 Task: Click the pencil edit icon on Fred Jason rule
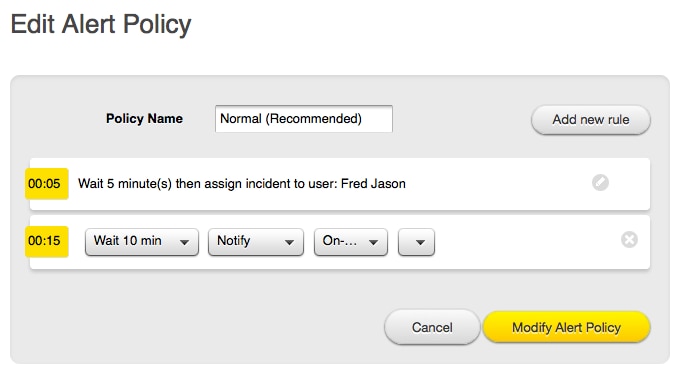coord(600,182)
